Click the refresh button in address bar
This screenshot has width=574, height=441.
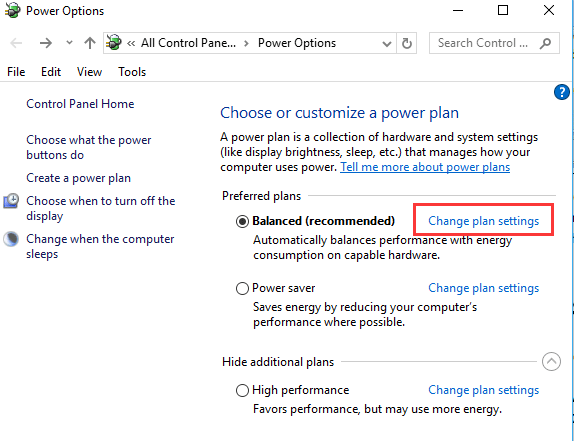coord(407,43)
